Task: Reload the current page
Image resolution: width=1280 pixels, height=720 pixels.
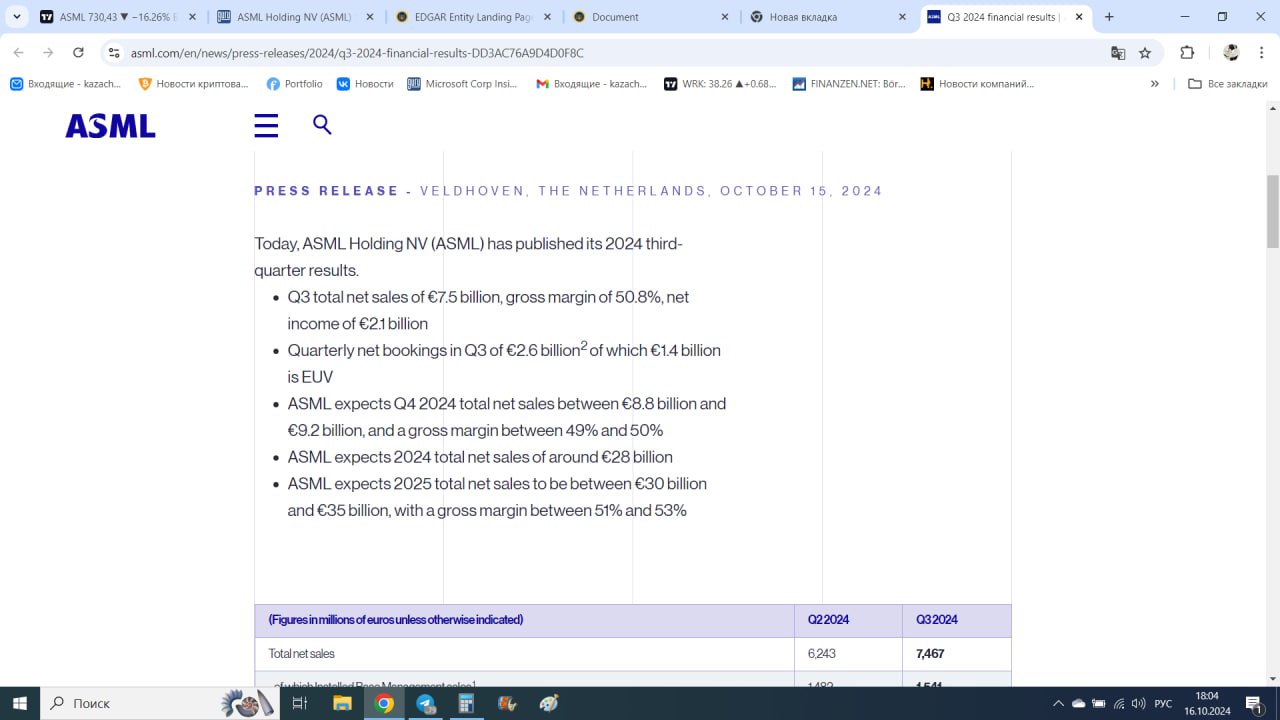Action: pos(78,53)
